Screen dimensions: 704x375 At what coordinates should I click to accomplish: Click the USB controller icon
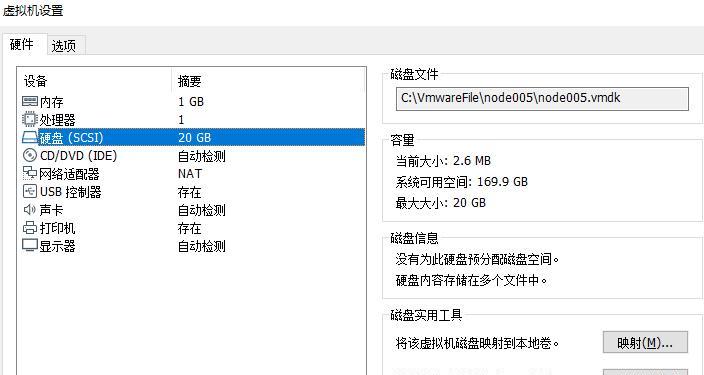point(30,192)
